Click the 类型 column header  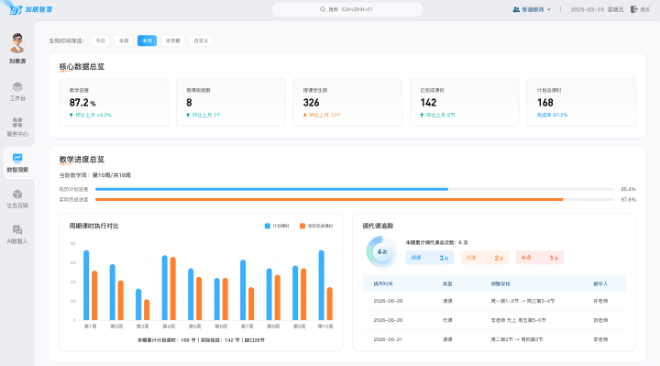click(x=447, y=284)
